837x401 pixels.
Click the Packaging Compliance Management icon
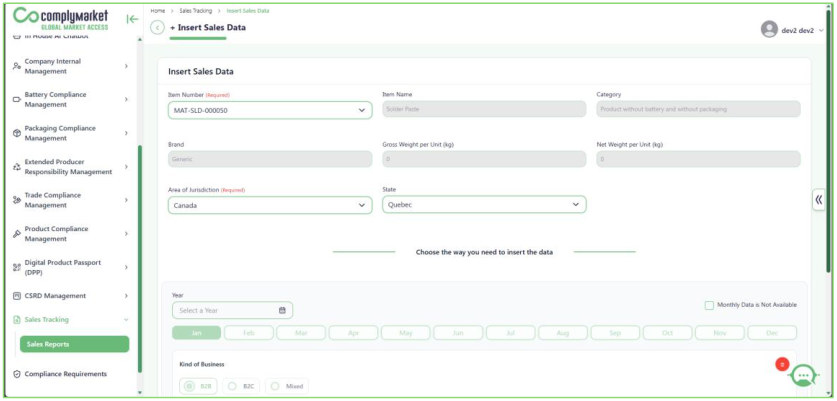pyautogui.click(x=17, y=133)
